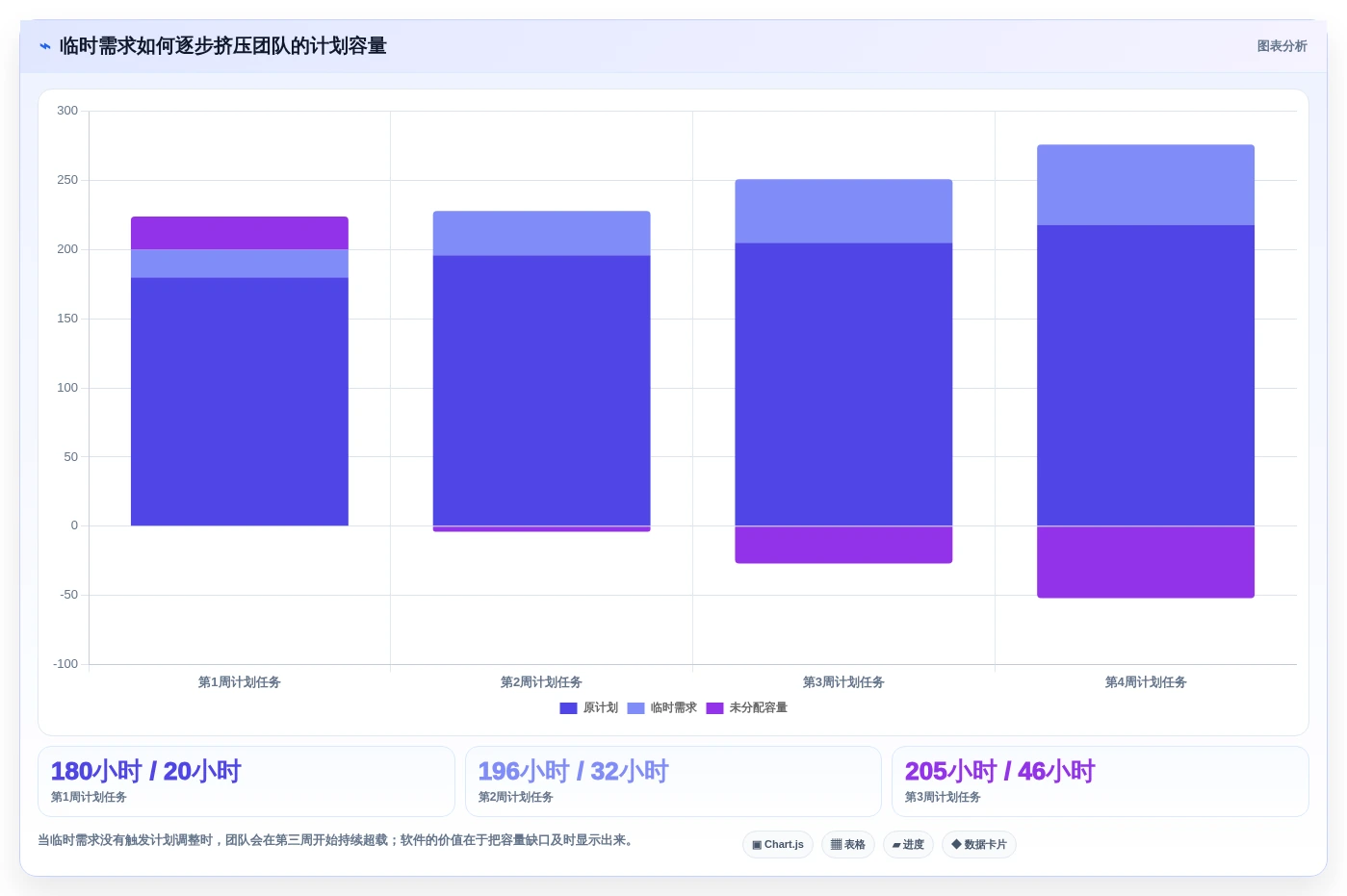Click the 进度 tag pill
Viewport: 1347px width, 896px height.
point(908,845)
